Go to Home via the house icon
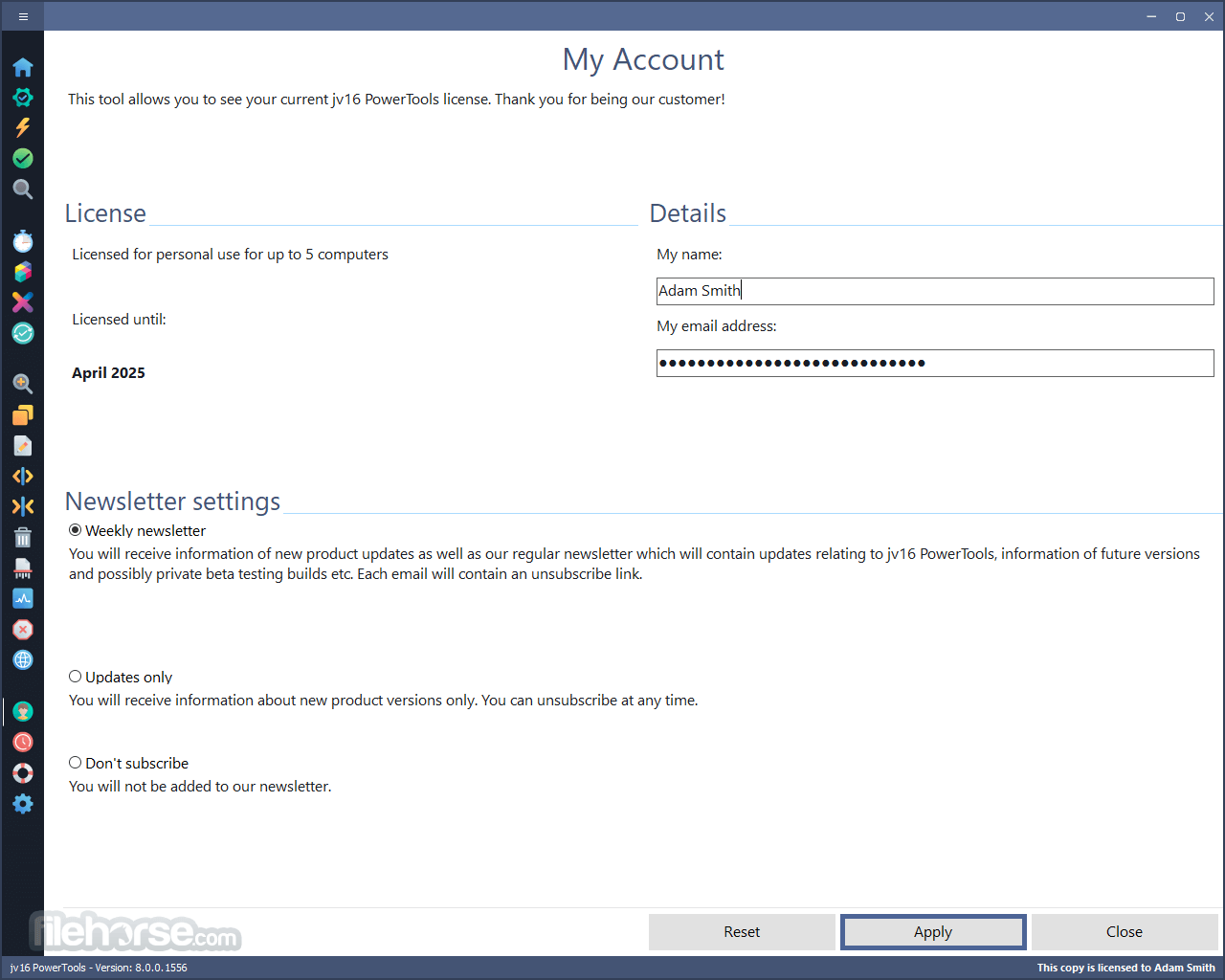Image resolution: width=1225 pixels, height=980 pixels. [23, 67]
